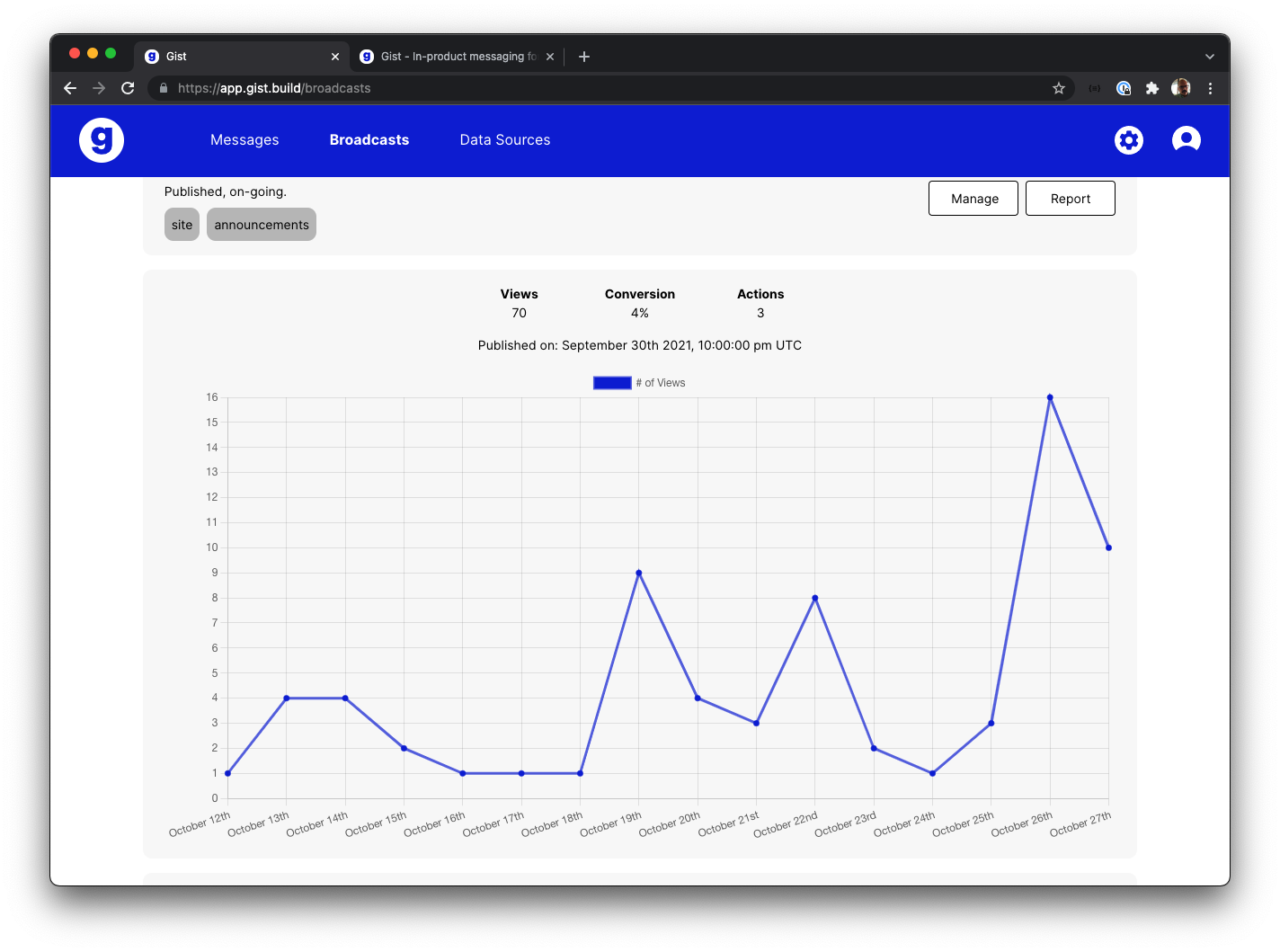
Task: Click the blue legend color swatch
Action: click(612, 382)
